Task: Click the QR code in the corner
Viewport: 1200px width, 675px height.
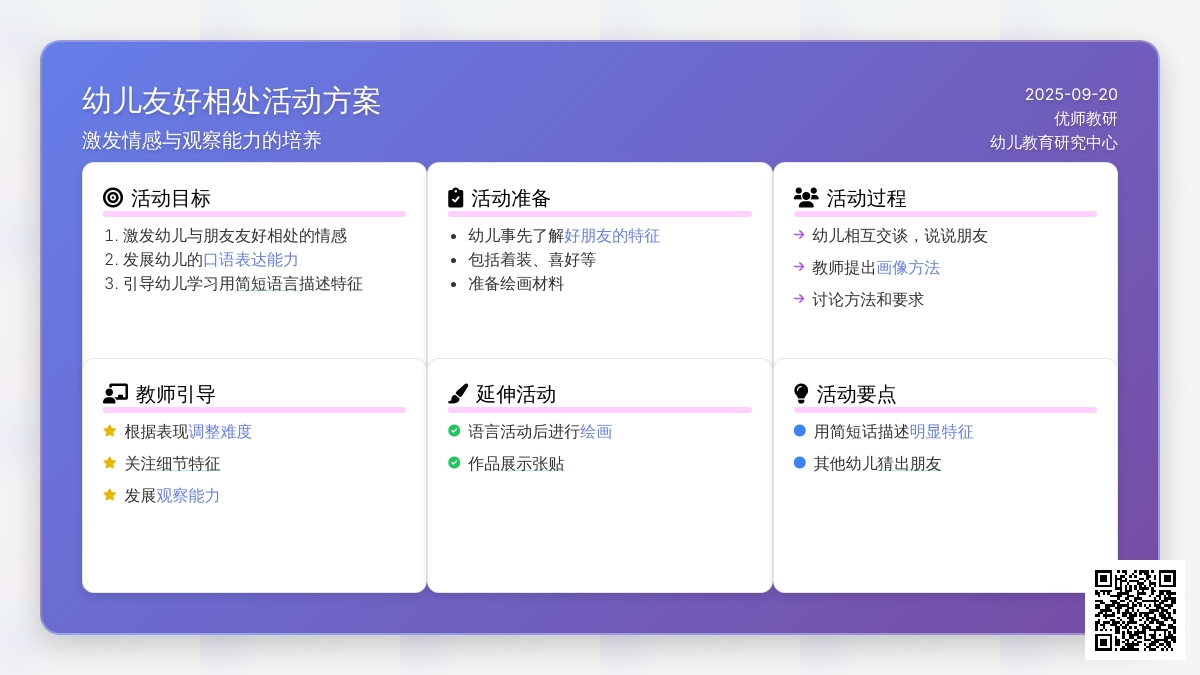Action: (x=1135, y=610)
